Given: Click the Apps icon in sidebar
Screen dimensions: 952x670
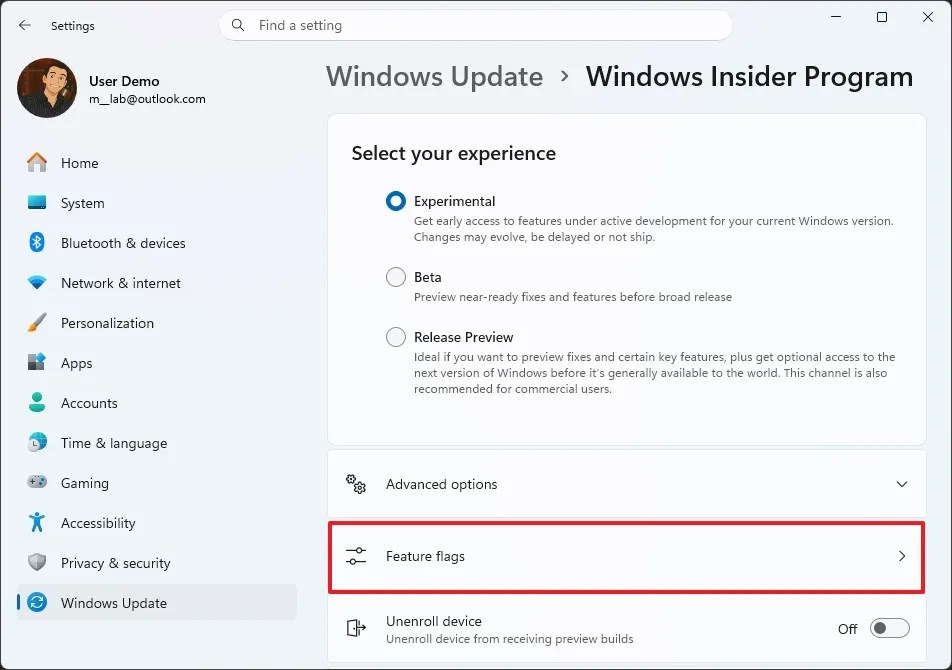Looking at the screenshot, I should (x=37, y=362).
